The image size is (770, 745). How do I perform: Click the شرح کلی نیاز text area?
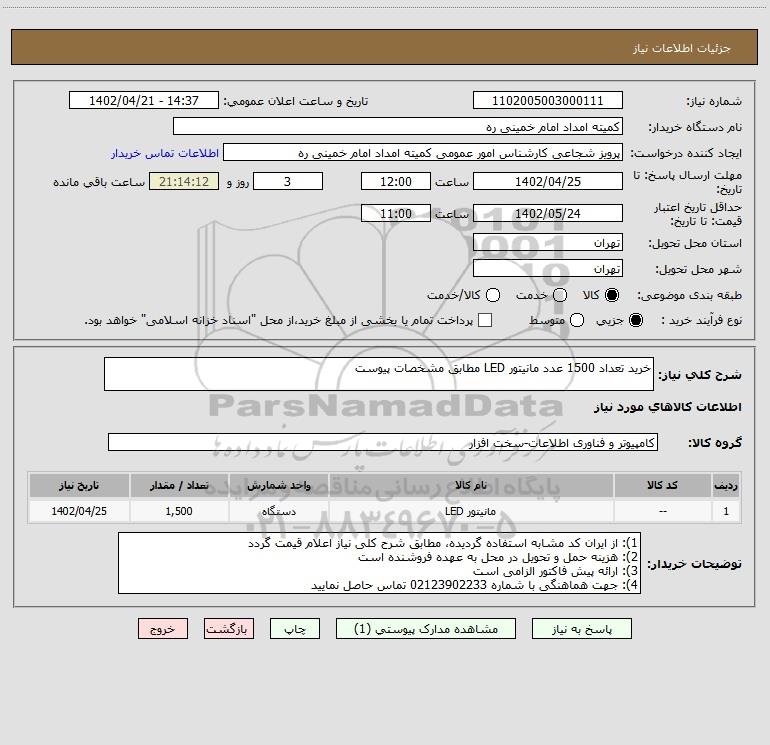[x=379, y=374]
